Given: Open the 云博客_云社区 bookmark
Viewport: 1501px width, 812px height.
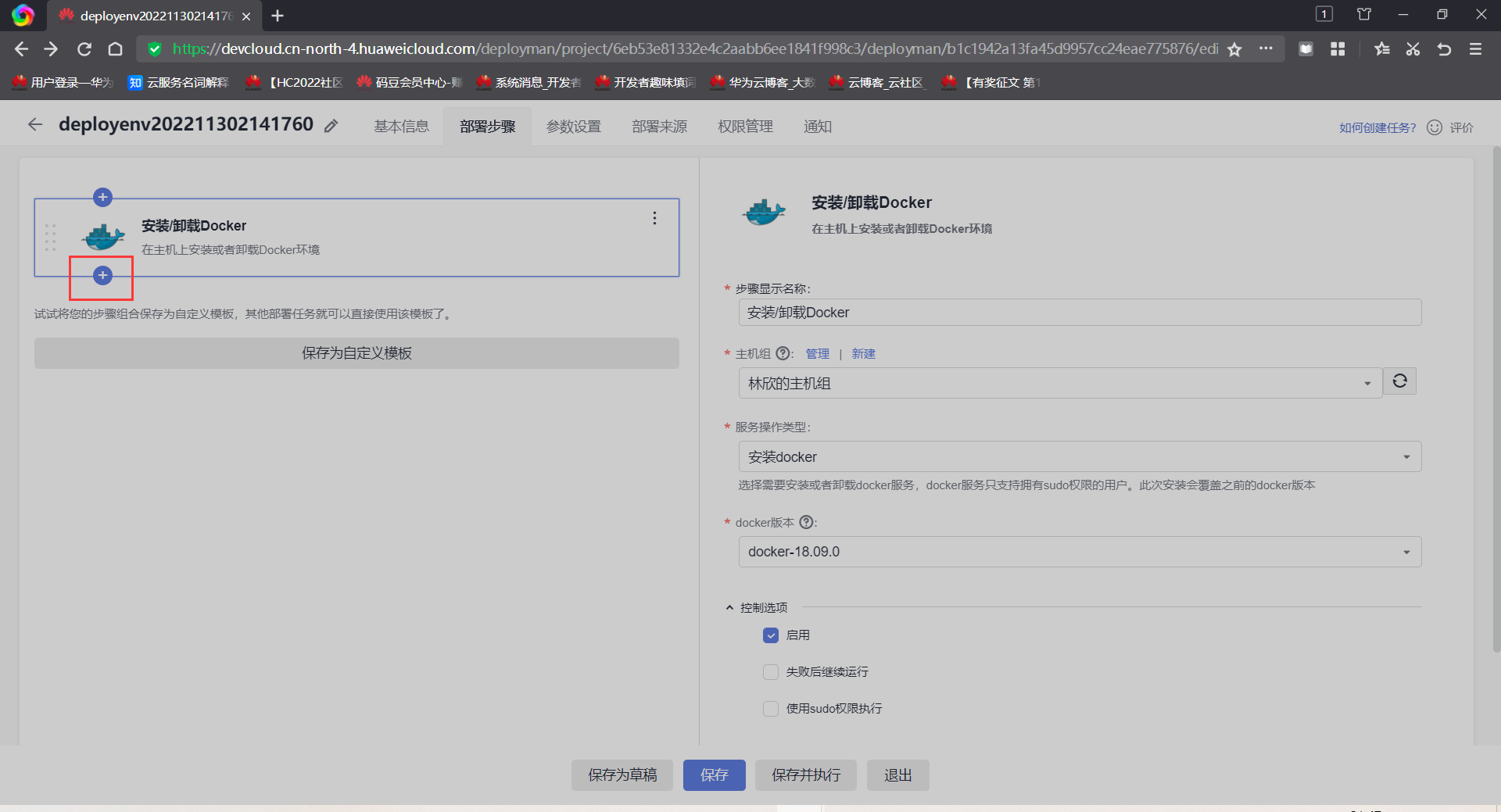Looking at the screenshot, I should (x=879, y=82).
